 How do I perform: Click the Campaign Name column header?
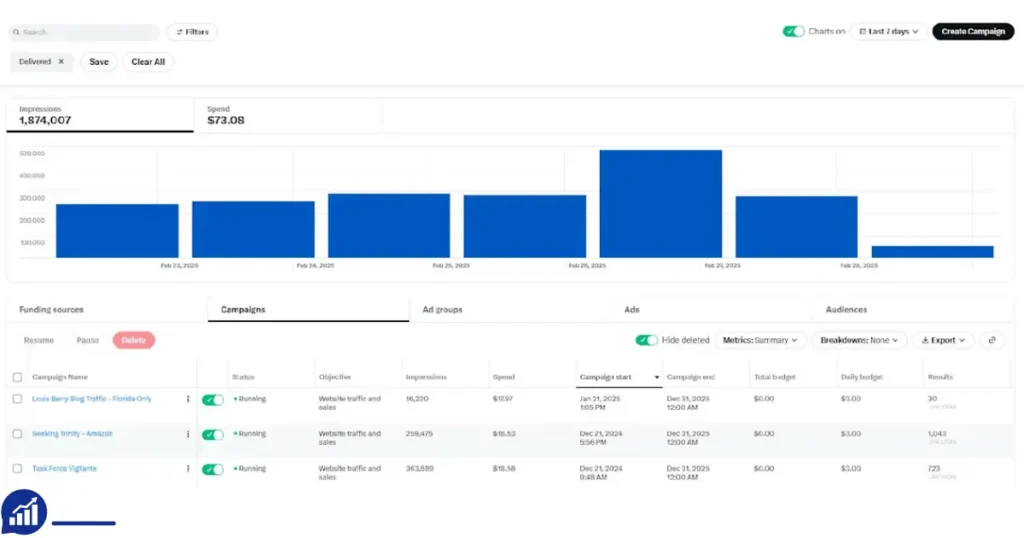[59, 377]
